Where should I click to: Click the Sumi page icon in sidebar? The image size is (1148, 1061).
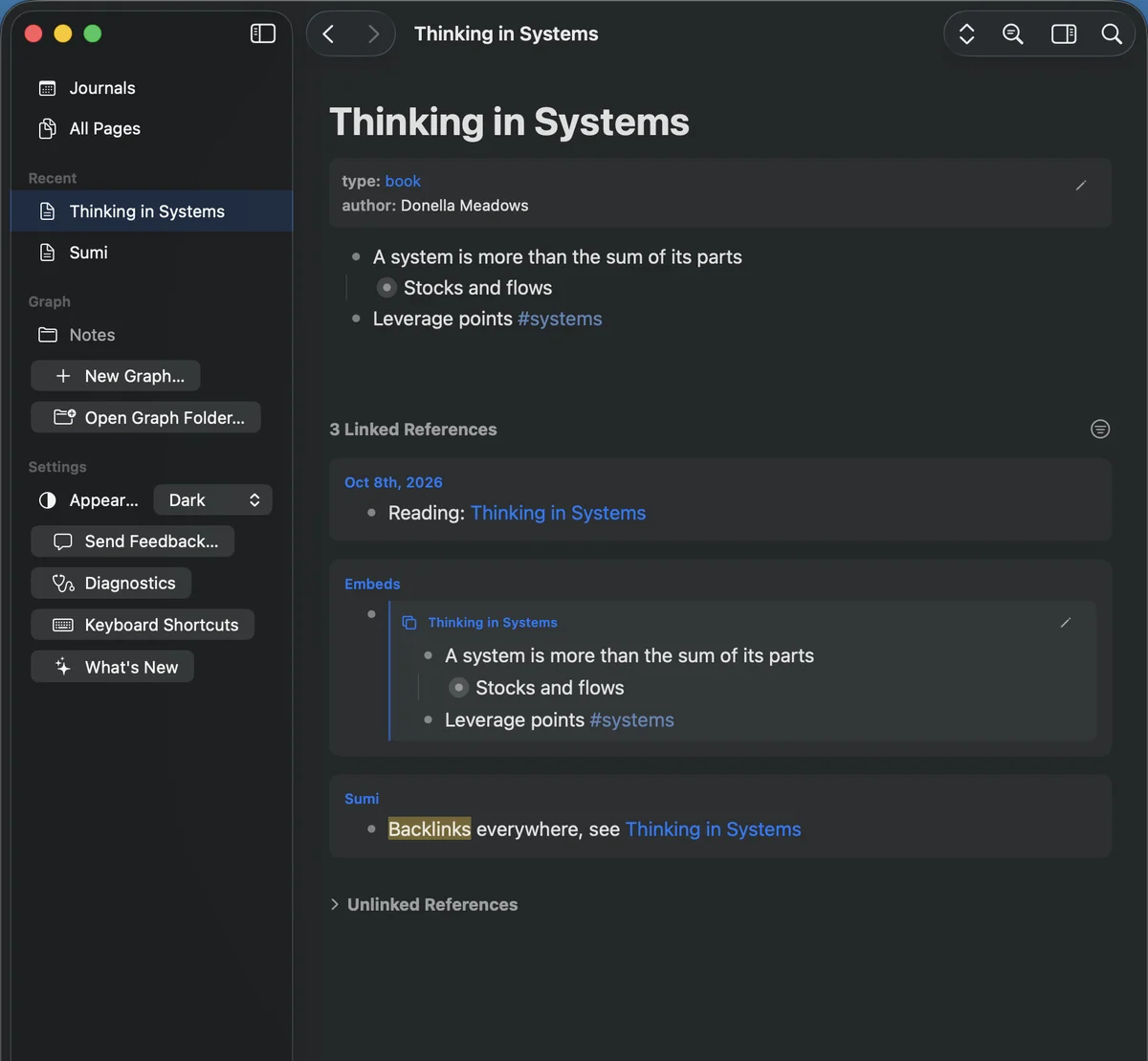(x=47, y=253)
